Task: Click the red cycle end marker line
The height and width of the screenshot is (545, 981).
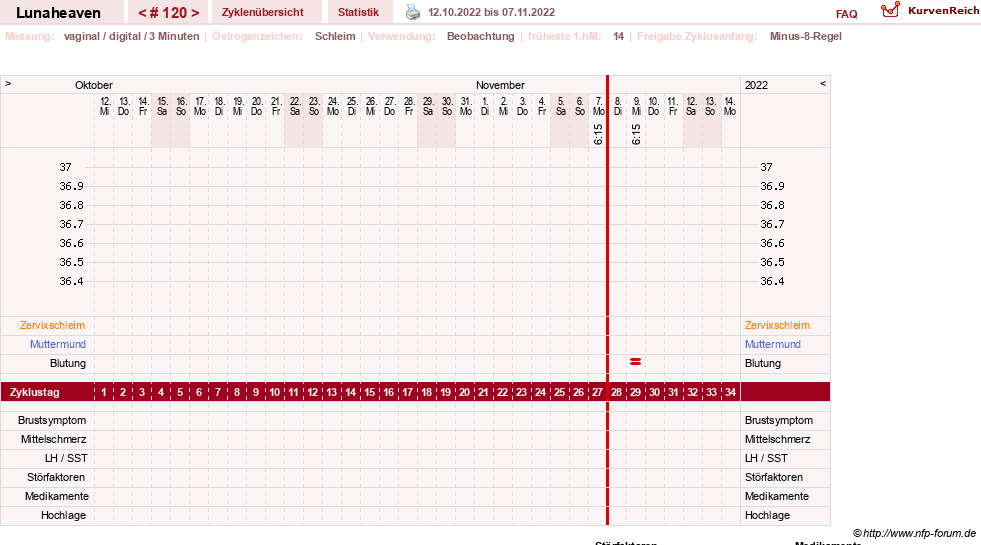Action: [x=607, y=300]
